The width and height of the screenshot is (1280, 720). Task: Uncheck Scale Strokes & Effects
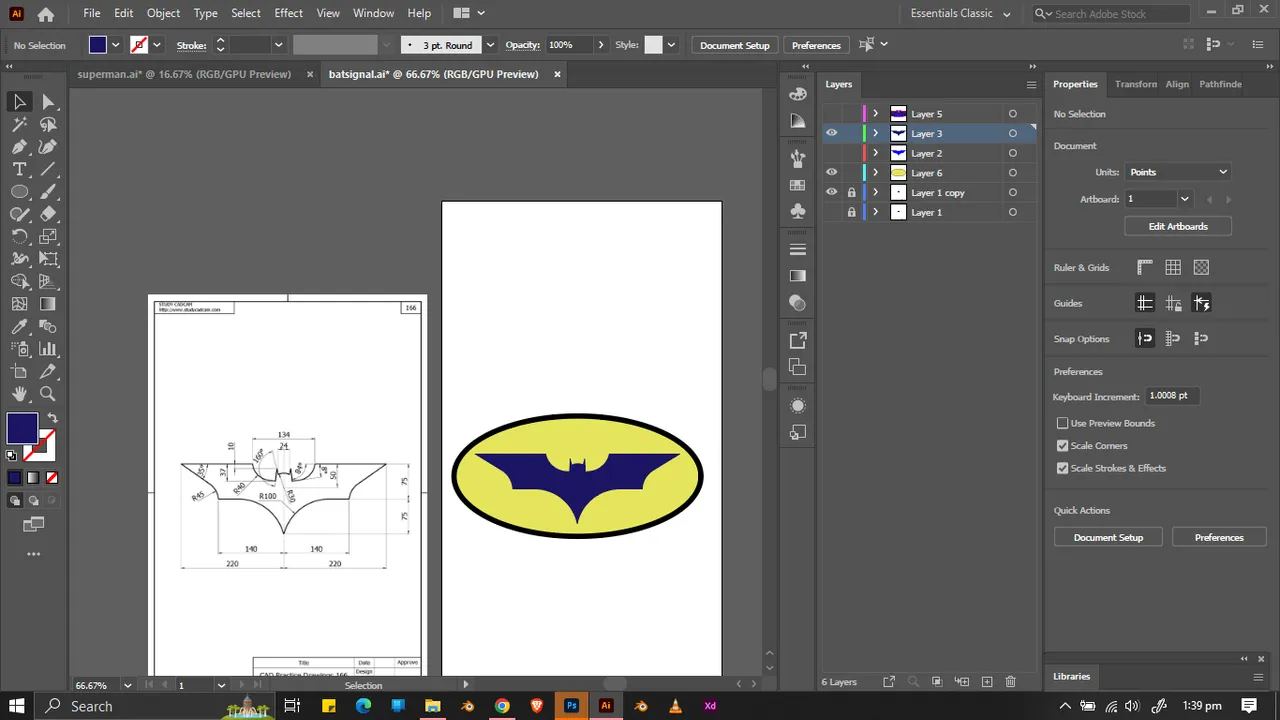tap(1063, 468)
